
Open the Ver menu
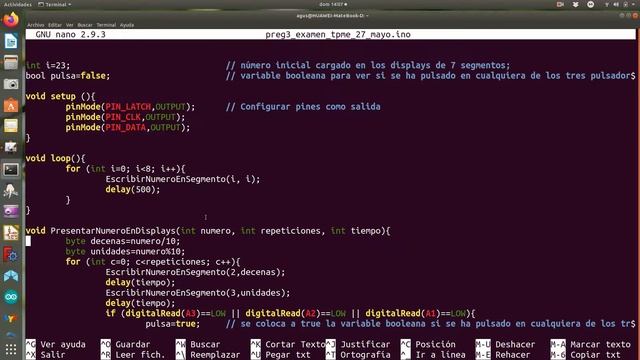pyautogui.click(x=69, y=25)
